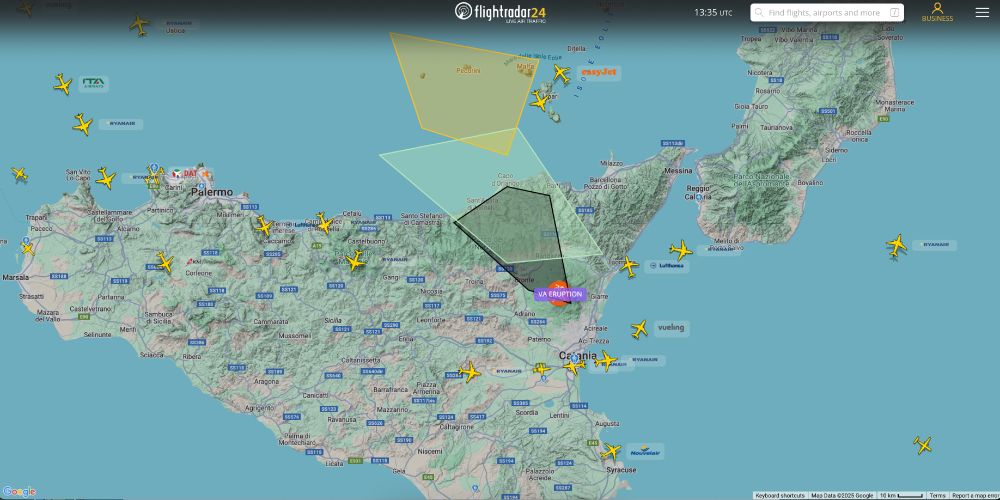The image size is (1000, 500).
Task: Open the Catania airport pin
Action: [574, 360]
